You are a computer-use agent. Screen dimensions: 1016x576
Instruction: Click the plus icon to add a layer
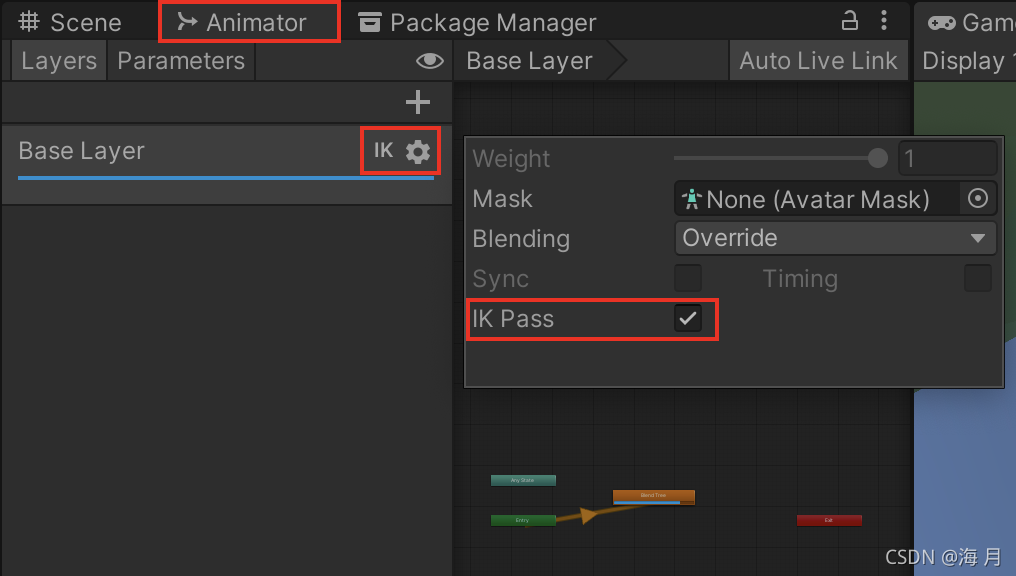point(417,101)
